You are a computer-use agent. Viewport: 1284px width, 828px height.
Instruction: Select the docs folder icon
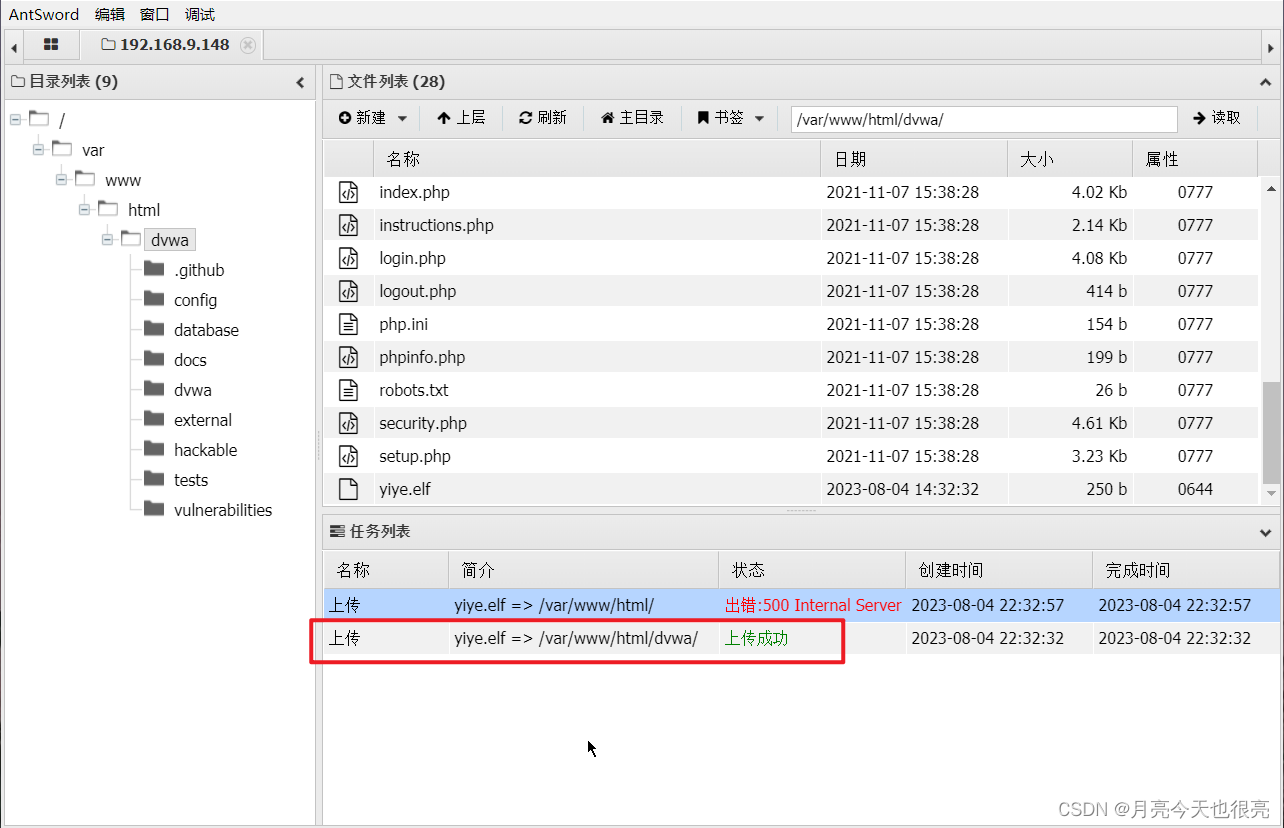pyautogui.click(x=154, y=359)
